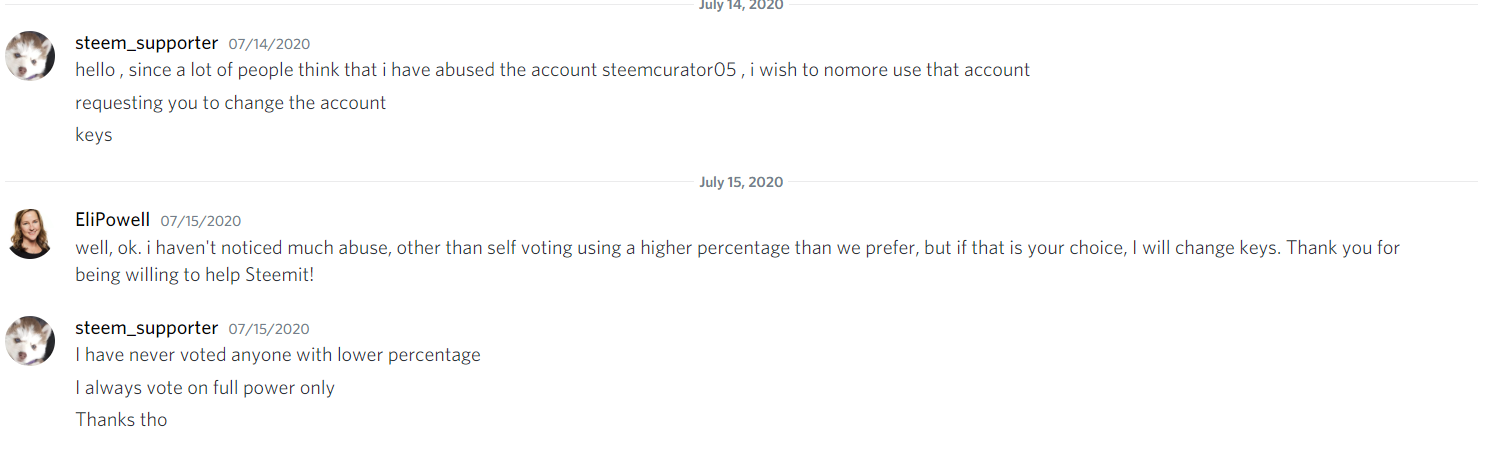The image size is (1485, 457).
Task: Open the EliPowell username link
Action: tap(112, 220)
